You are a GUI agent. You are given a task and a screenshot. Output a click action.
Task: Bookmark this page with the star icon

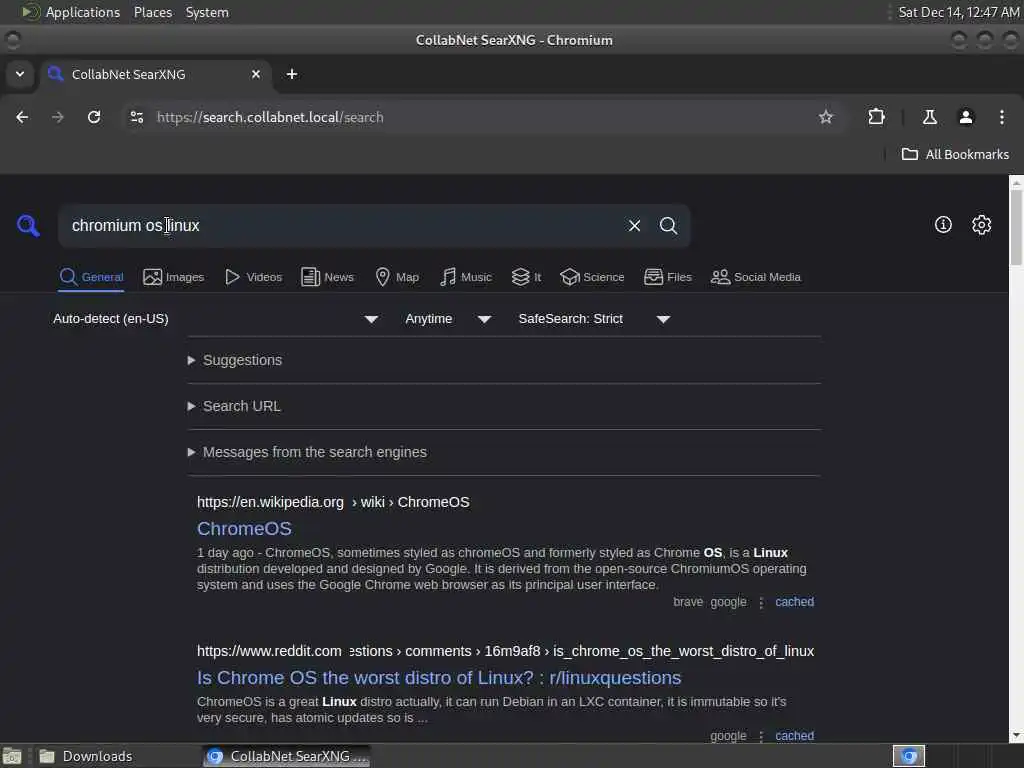coord(826,117)
